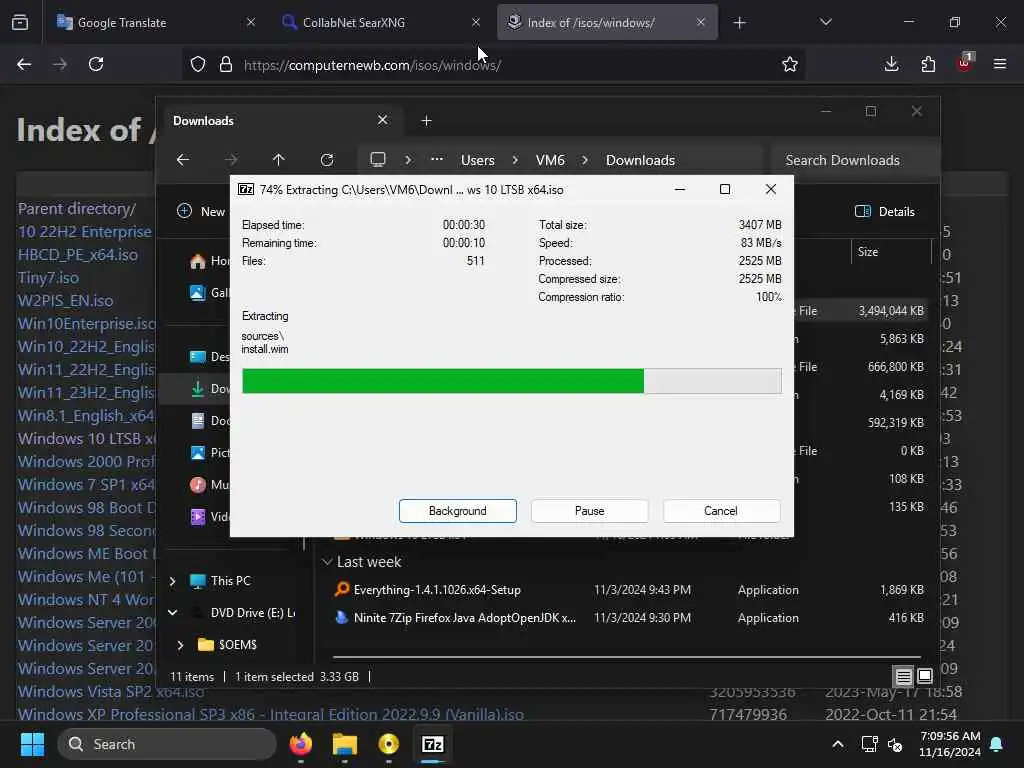Click Users in Explorer breadcrumb
The image size is (1024, 768).
click(x=477, y=160)
